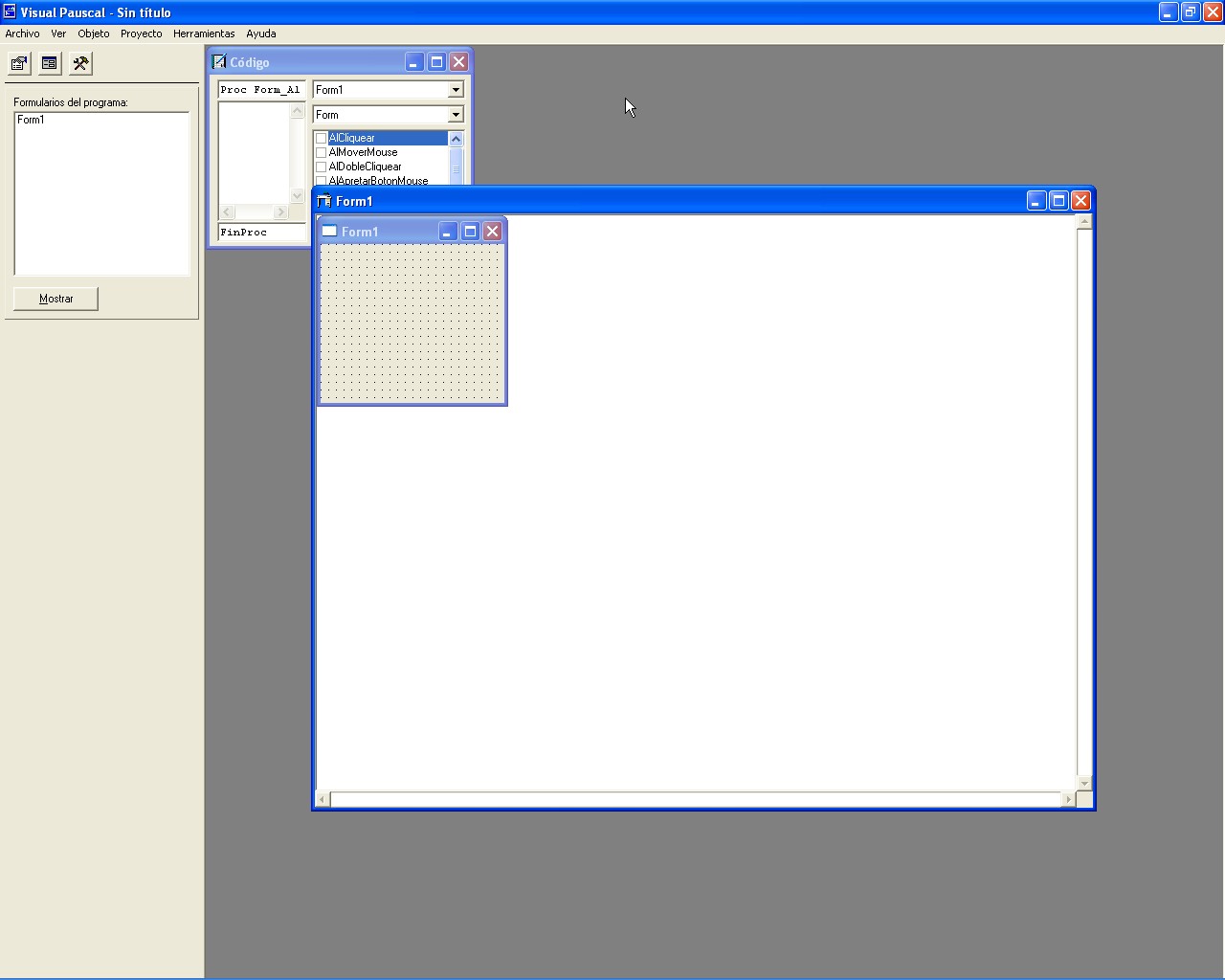
Task: Open the Form1 dropdown in the Código window
Action: (456, 90)
